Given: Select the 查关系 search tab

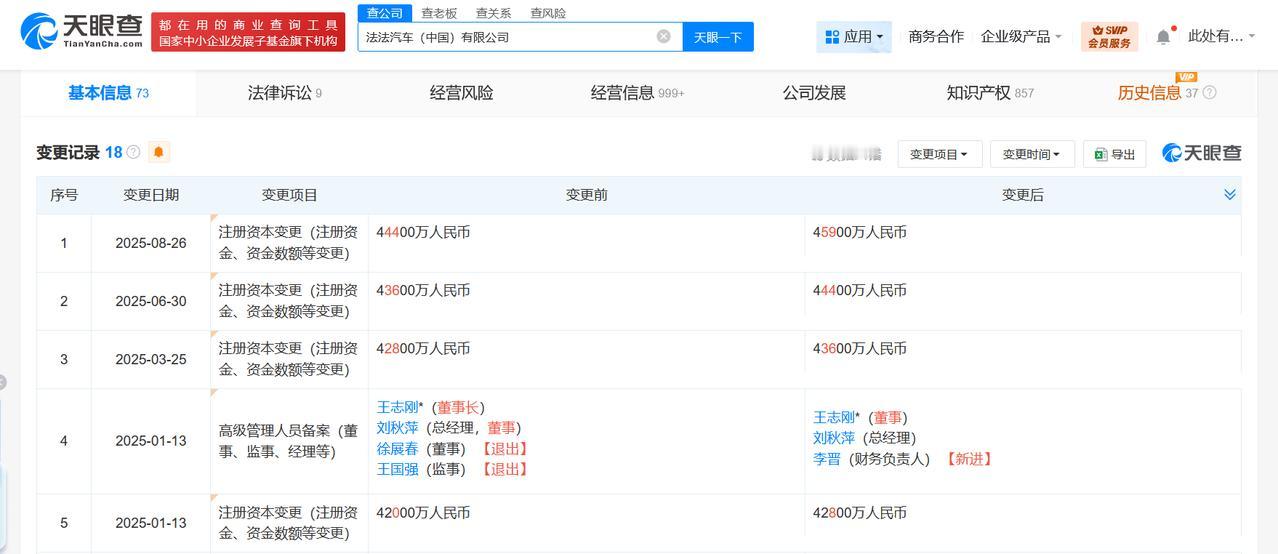Looking at the screenshot, I should click(493, 13).
